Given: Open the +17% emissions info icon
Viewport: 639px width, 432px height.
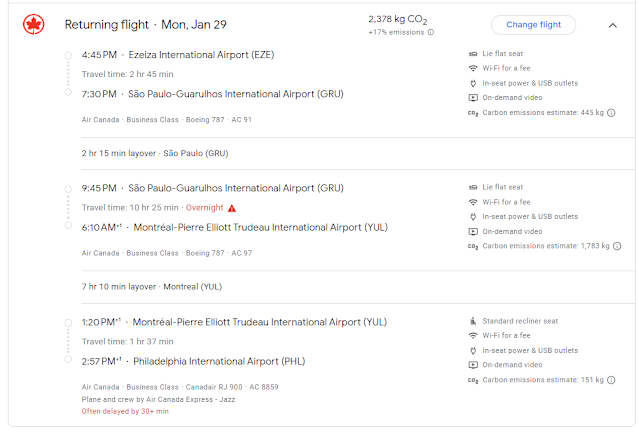Looking at the screenshot, I should click(x=431, y=32).
